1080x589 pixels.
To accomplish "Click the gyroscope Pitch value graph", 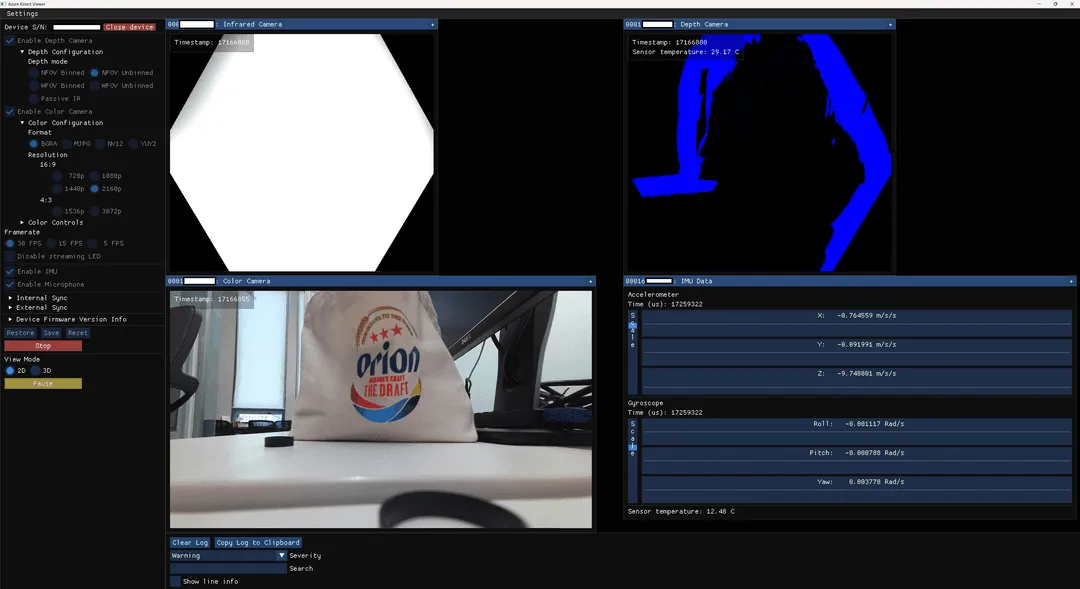I will [856, 461].
